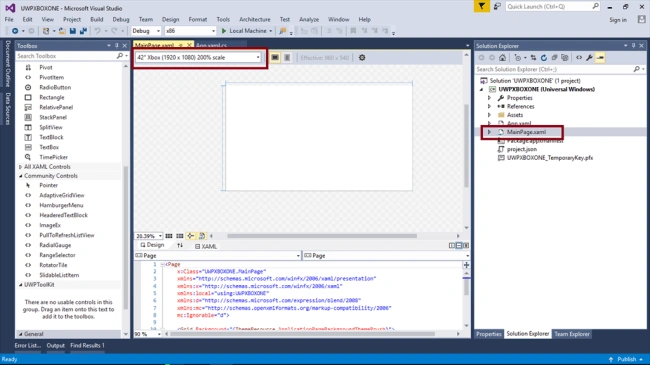
Task: Open the Build menu
Action: click(97, 19)
